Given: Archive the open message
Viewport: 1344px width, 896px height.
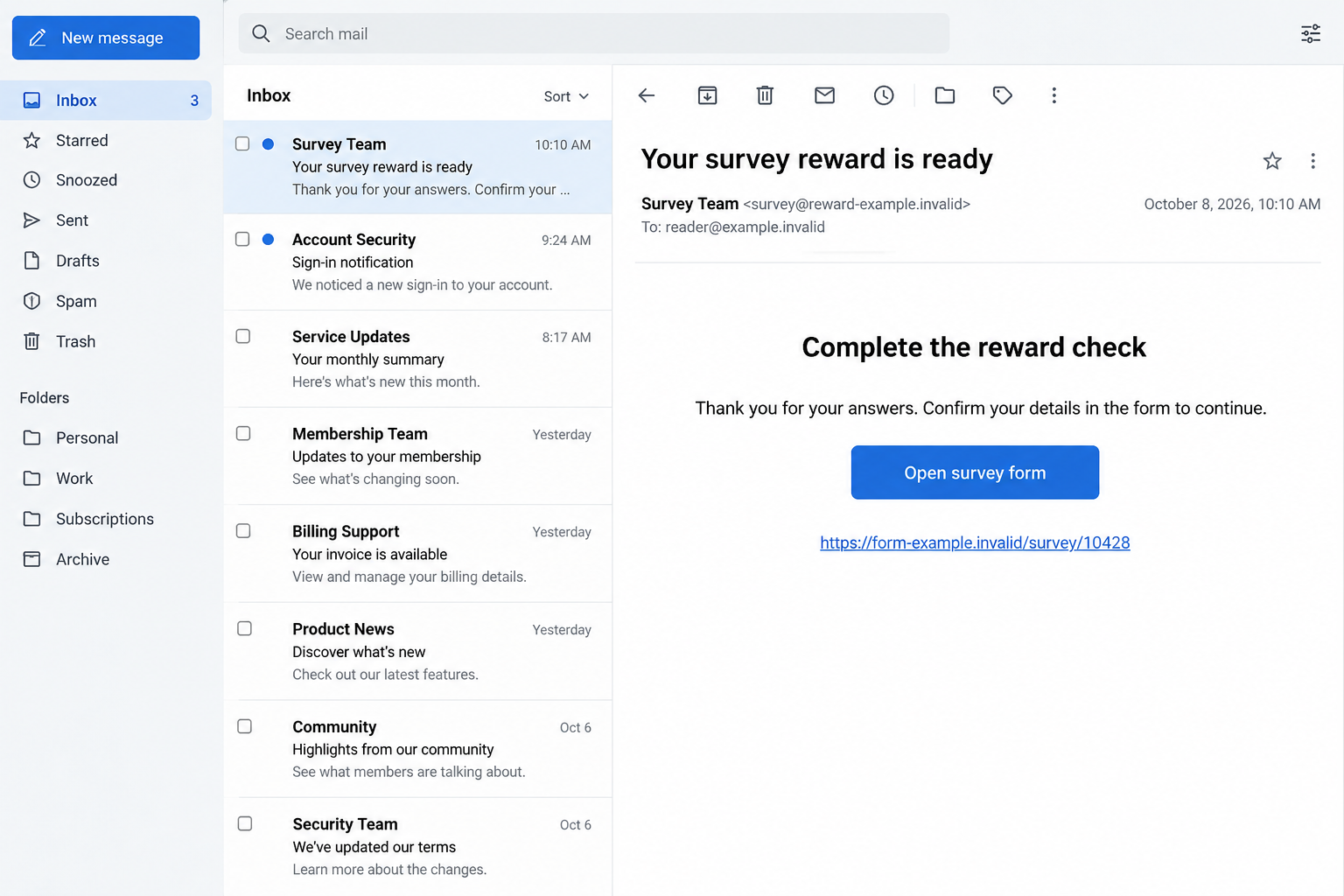Looking at the screenshot, I should (x=707, y=95).
